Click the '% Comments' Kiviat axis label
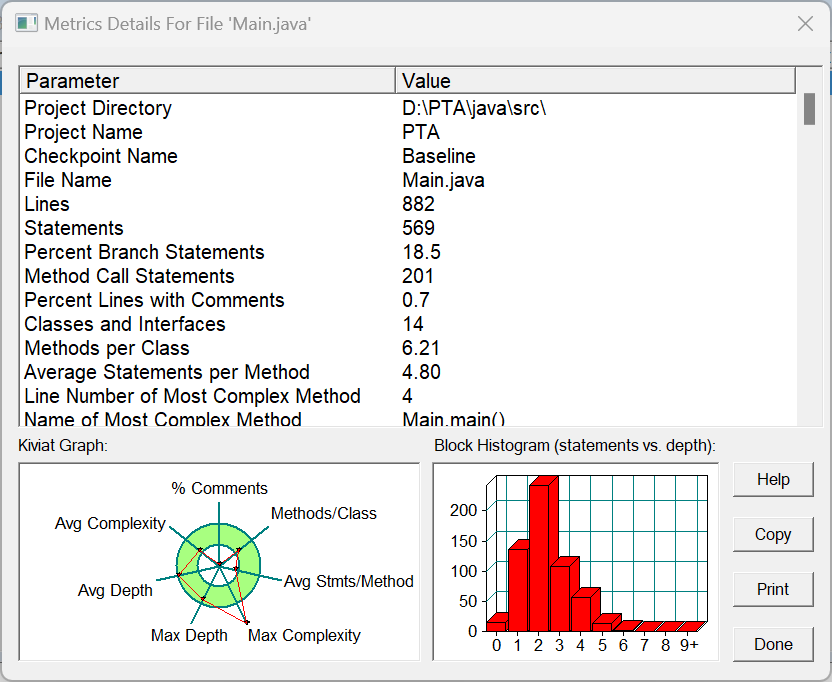This screenshot has height=682, width=832. 219,488
